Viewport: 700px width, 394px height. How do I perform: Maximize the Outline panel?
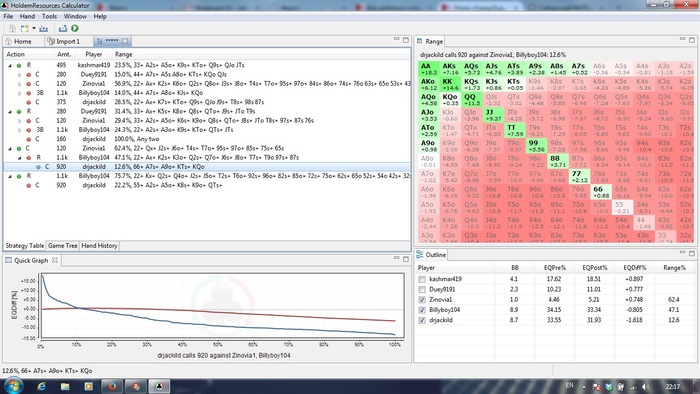point(692,253)
